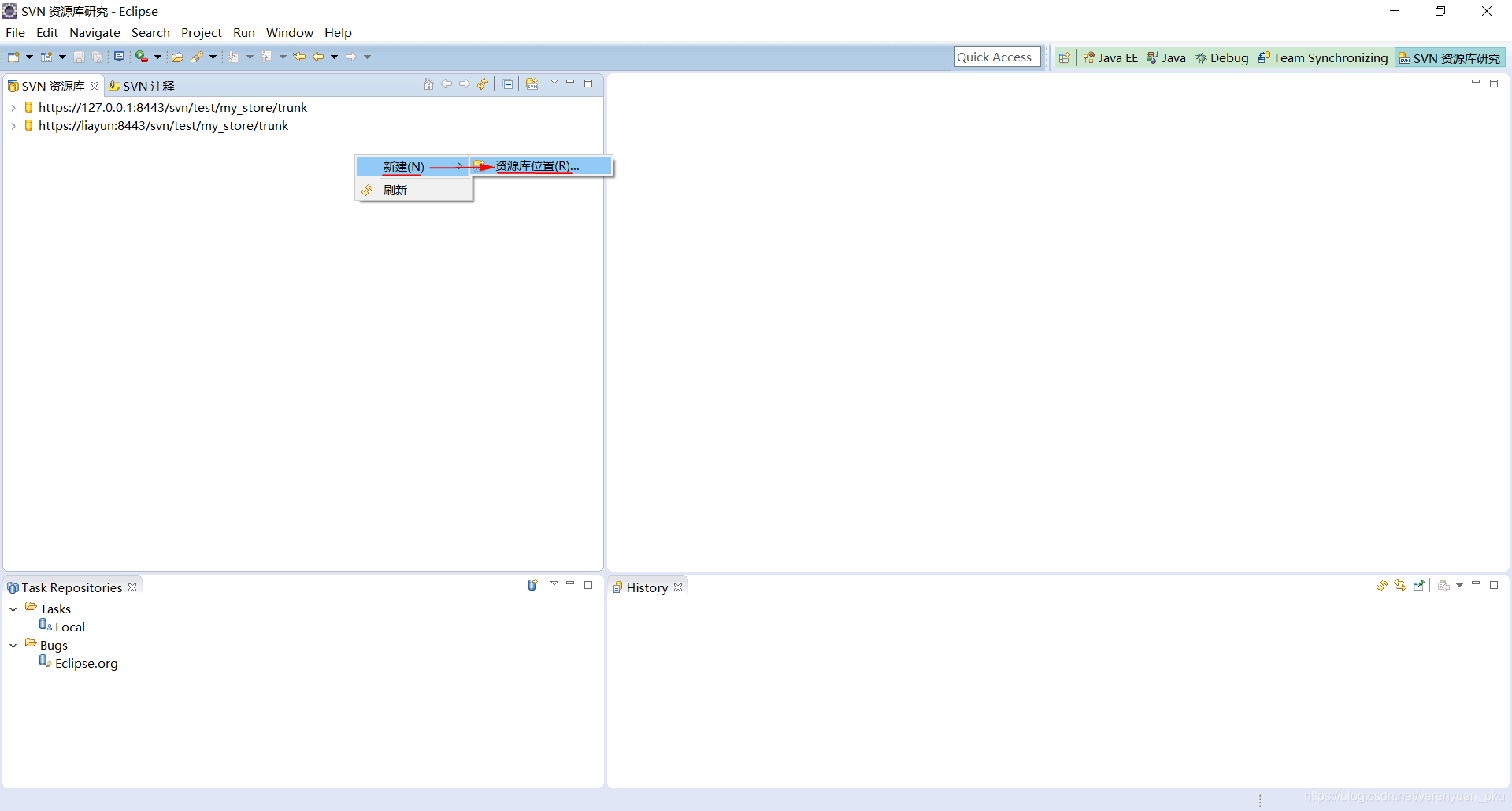
Task: Click into the Quick Access field
Action: [x=997, y=57]
